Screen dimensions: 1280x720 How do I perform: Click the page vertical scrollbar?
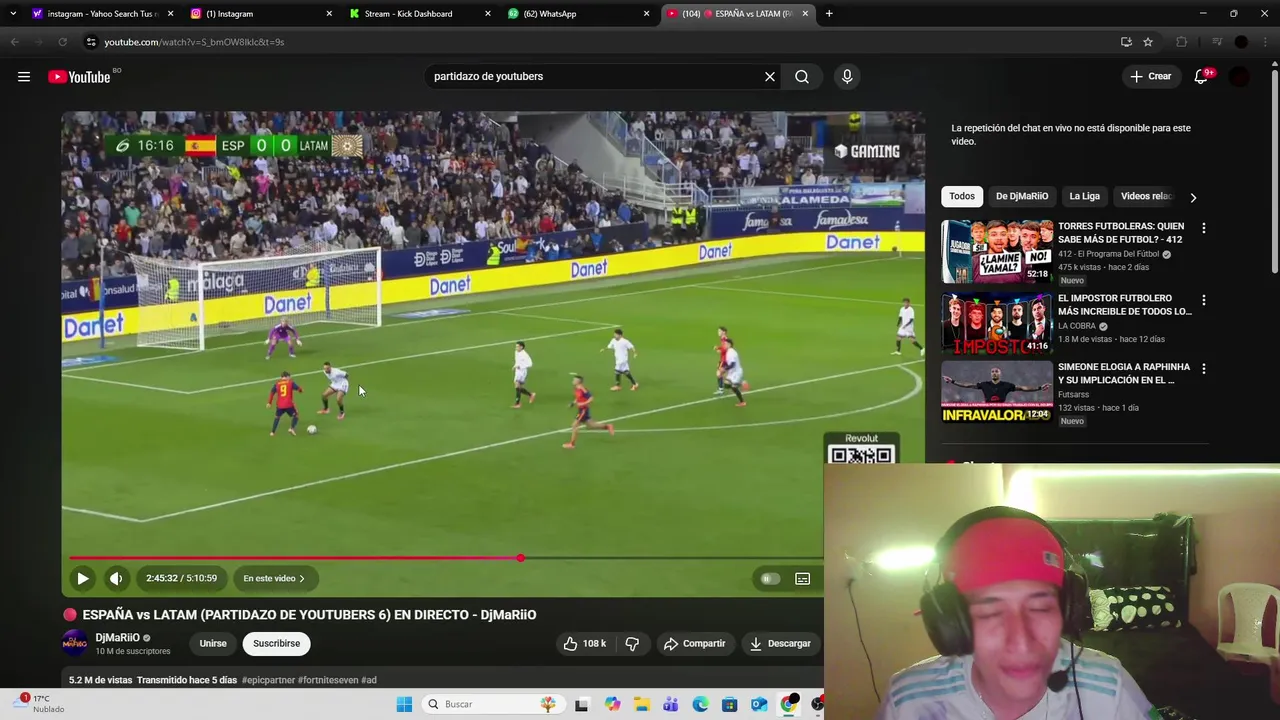click(1274, 170)
